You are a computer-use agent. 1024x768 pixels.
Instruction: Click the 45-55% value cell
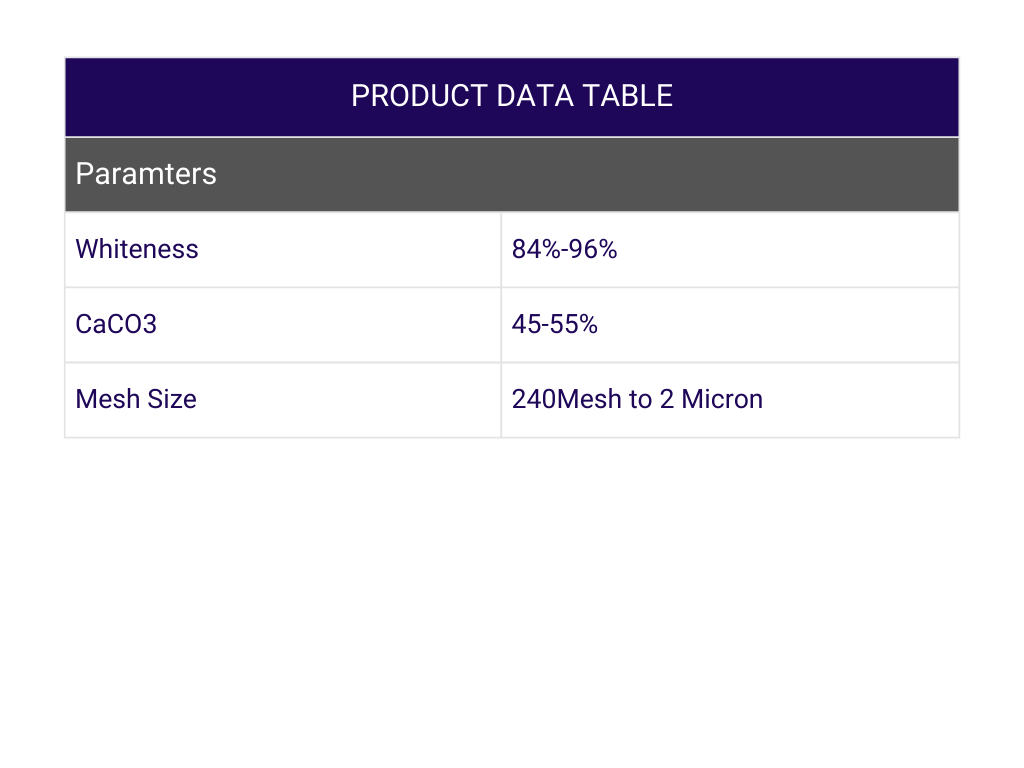click(x=555, y=324)
